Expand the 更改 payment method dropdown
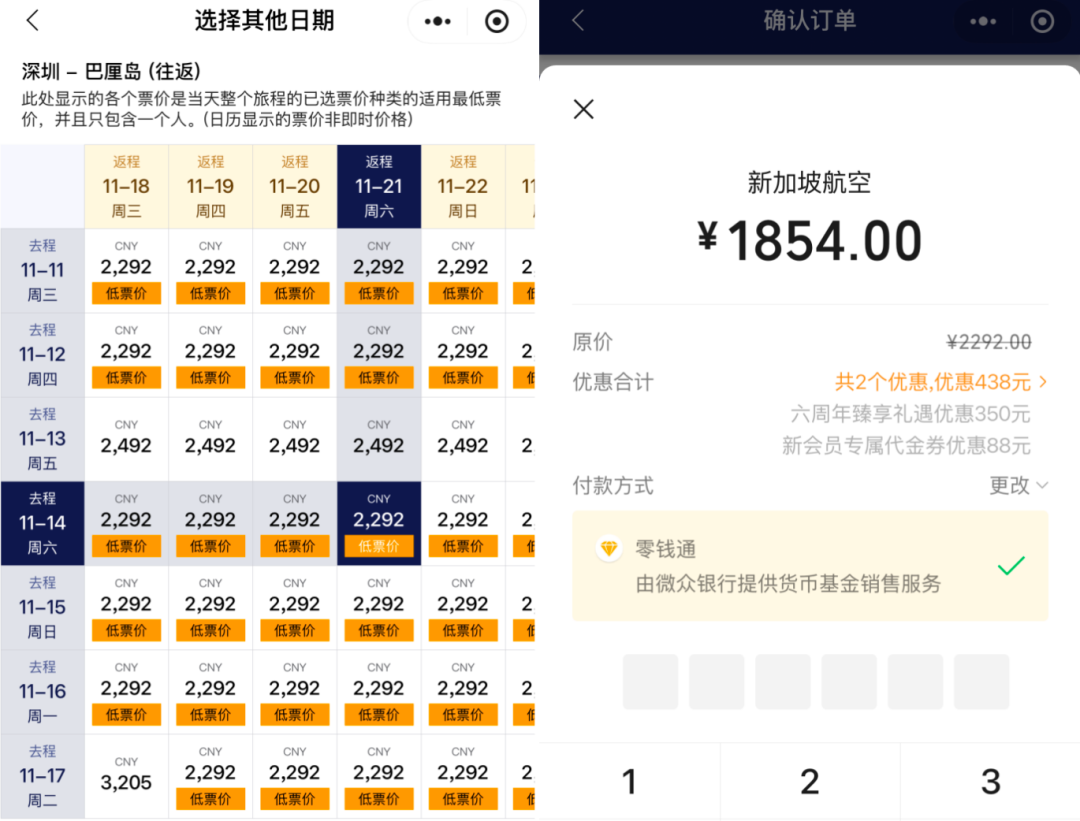The width and height of the screenshot is (1080, 821). coord(1019,486)
